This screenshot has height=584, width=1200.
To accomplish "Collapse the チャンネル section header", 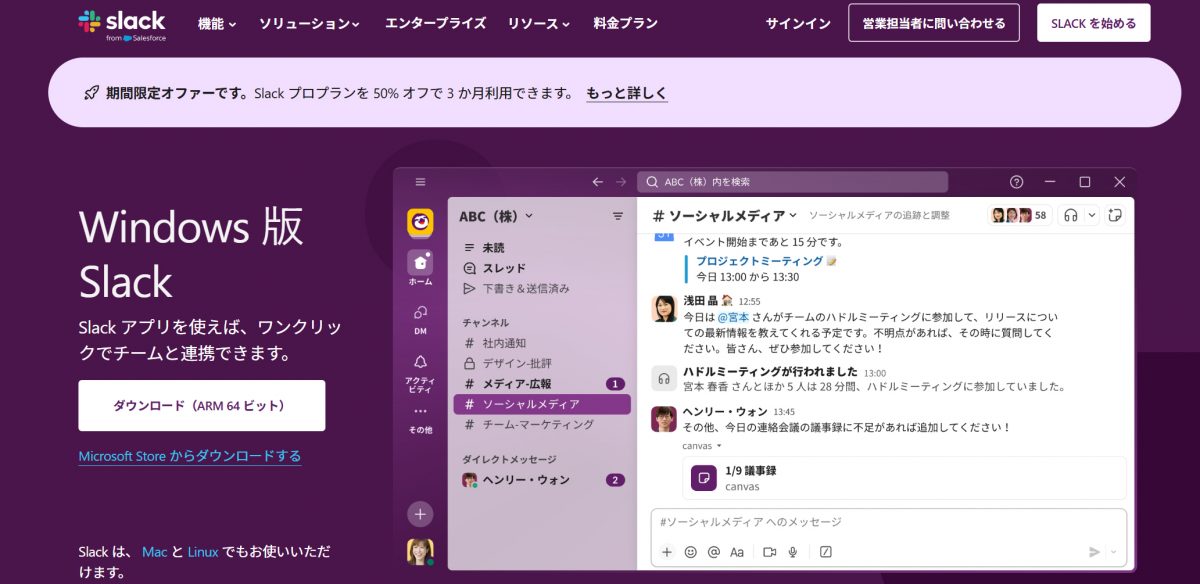I will click(485, 323).
